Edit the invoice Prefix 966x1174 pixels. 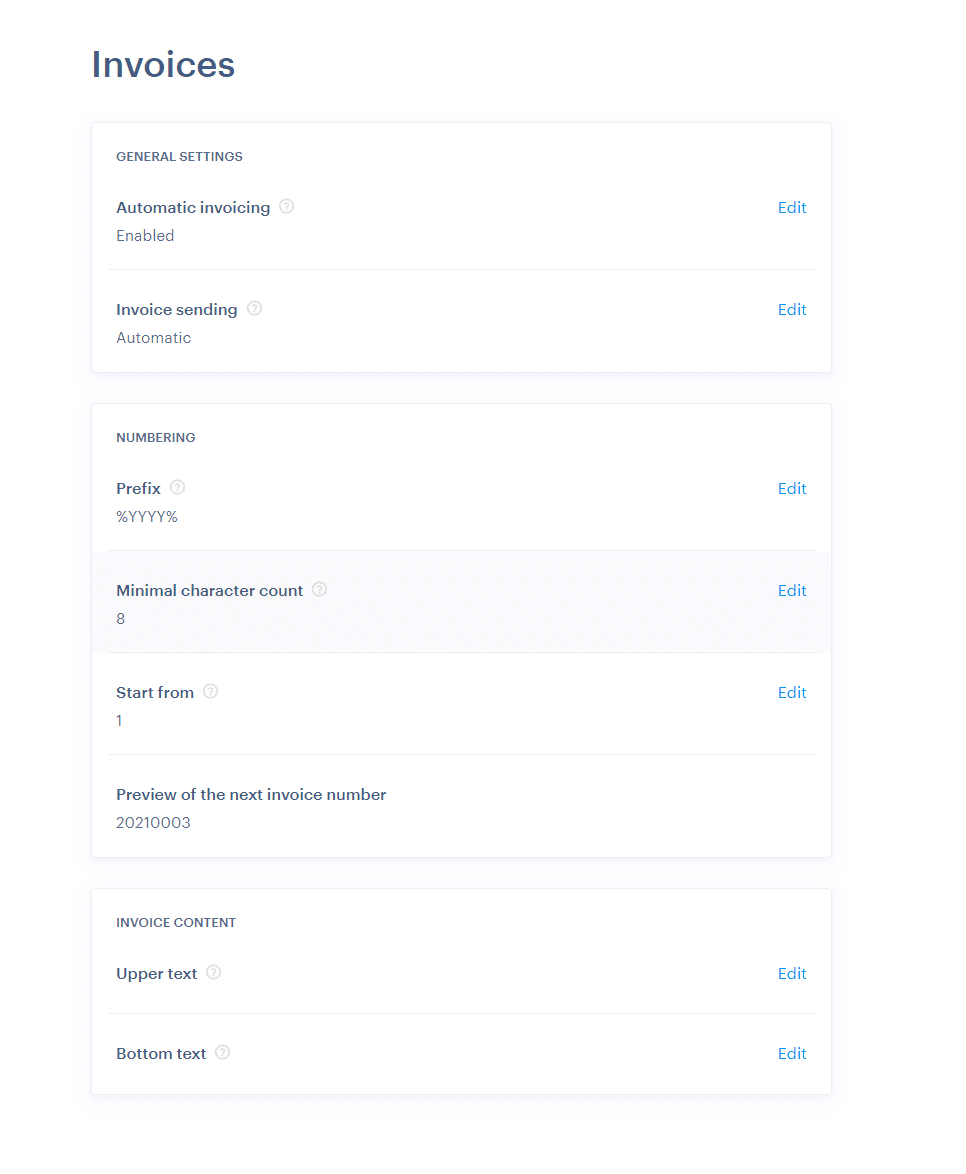point(792,488)
